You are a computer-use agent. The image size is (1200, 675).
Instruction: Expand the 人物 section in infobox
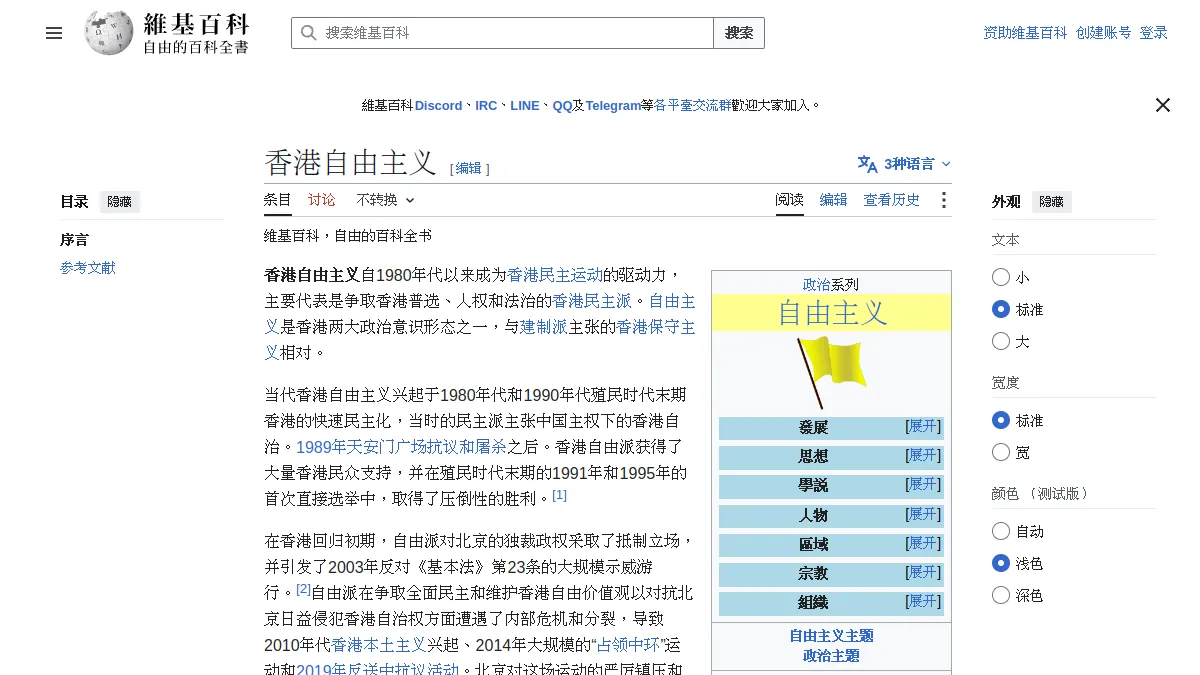[x=923, y=514]
